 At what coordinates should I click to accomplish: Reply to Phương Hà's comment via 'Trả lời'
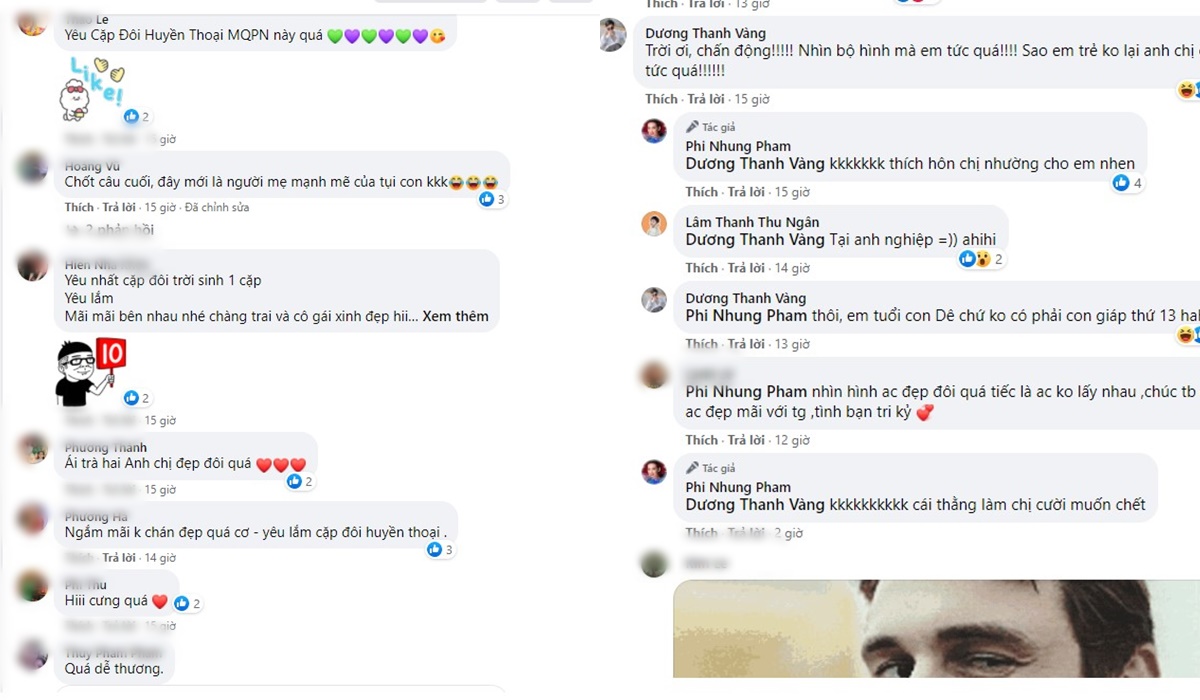click(x=120, y=558)
